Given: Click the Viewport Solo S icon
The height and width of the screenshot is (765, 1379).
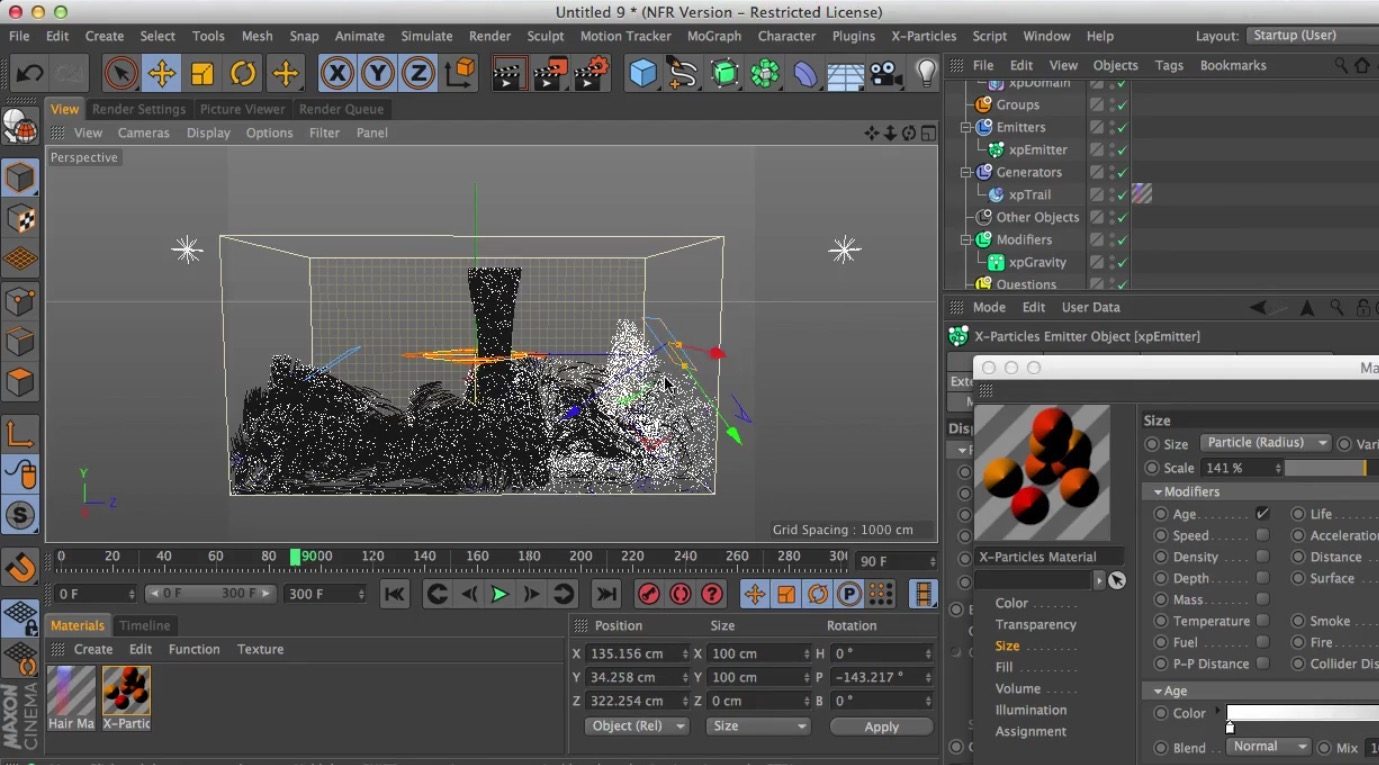Looking at the screenshot, I should coord(20,515).
